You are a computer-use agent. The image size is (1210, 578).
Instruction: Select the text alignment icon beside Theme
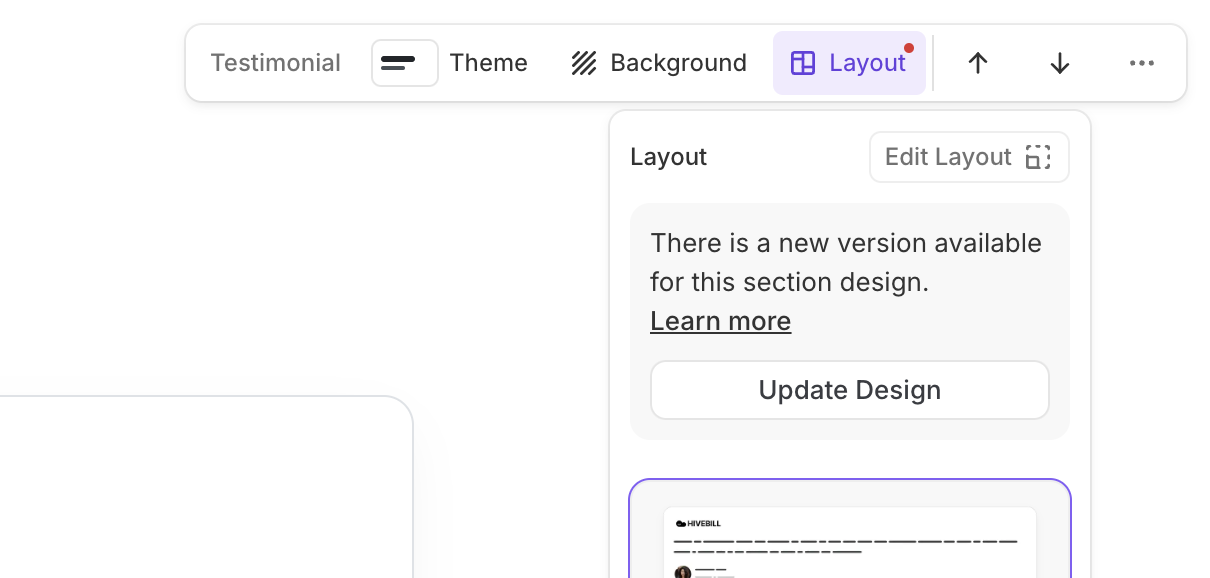(404, 62)
